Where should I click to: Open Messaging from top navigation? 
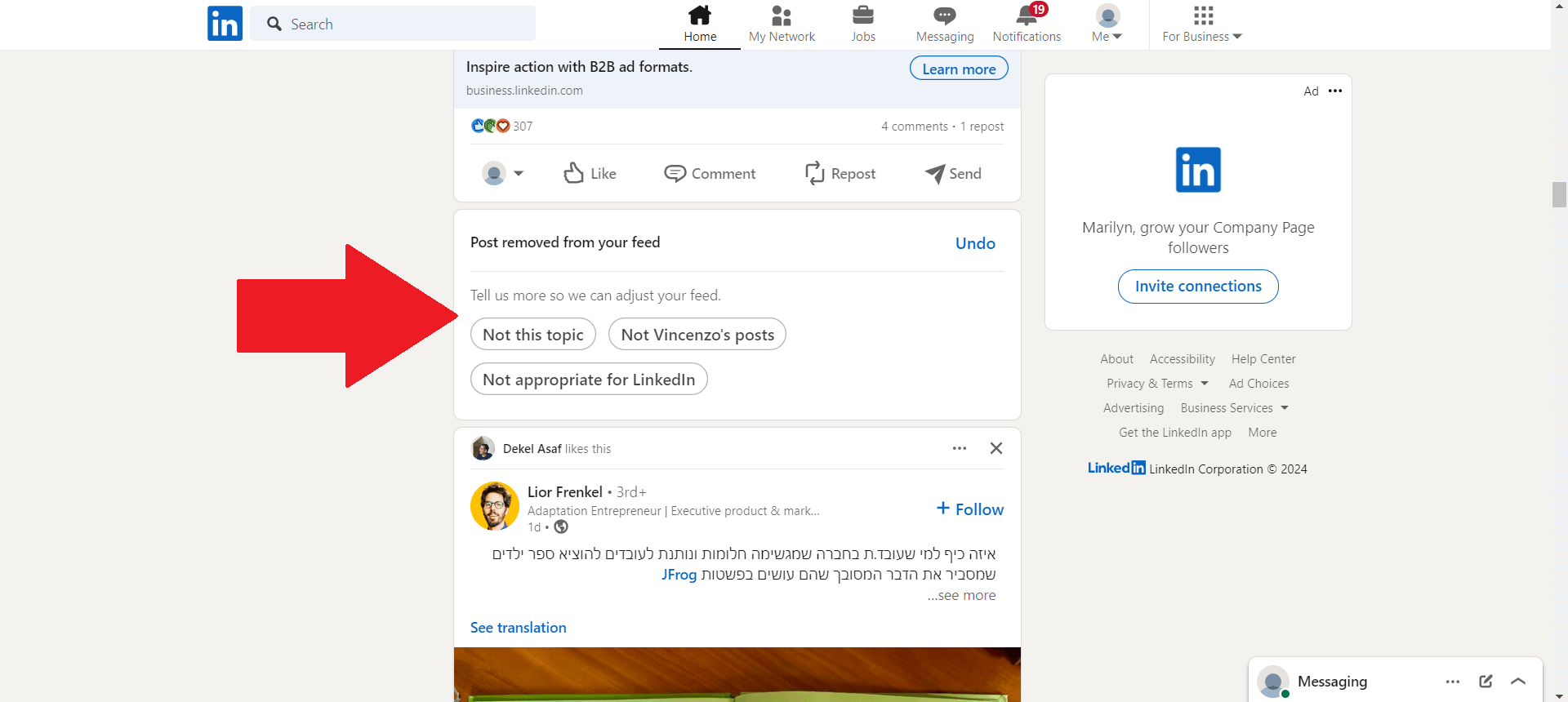coord(944,24)
